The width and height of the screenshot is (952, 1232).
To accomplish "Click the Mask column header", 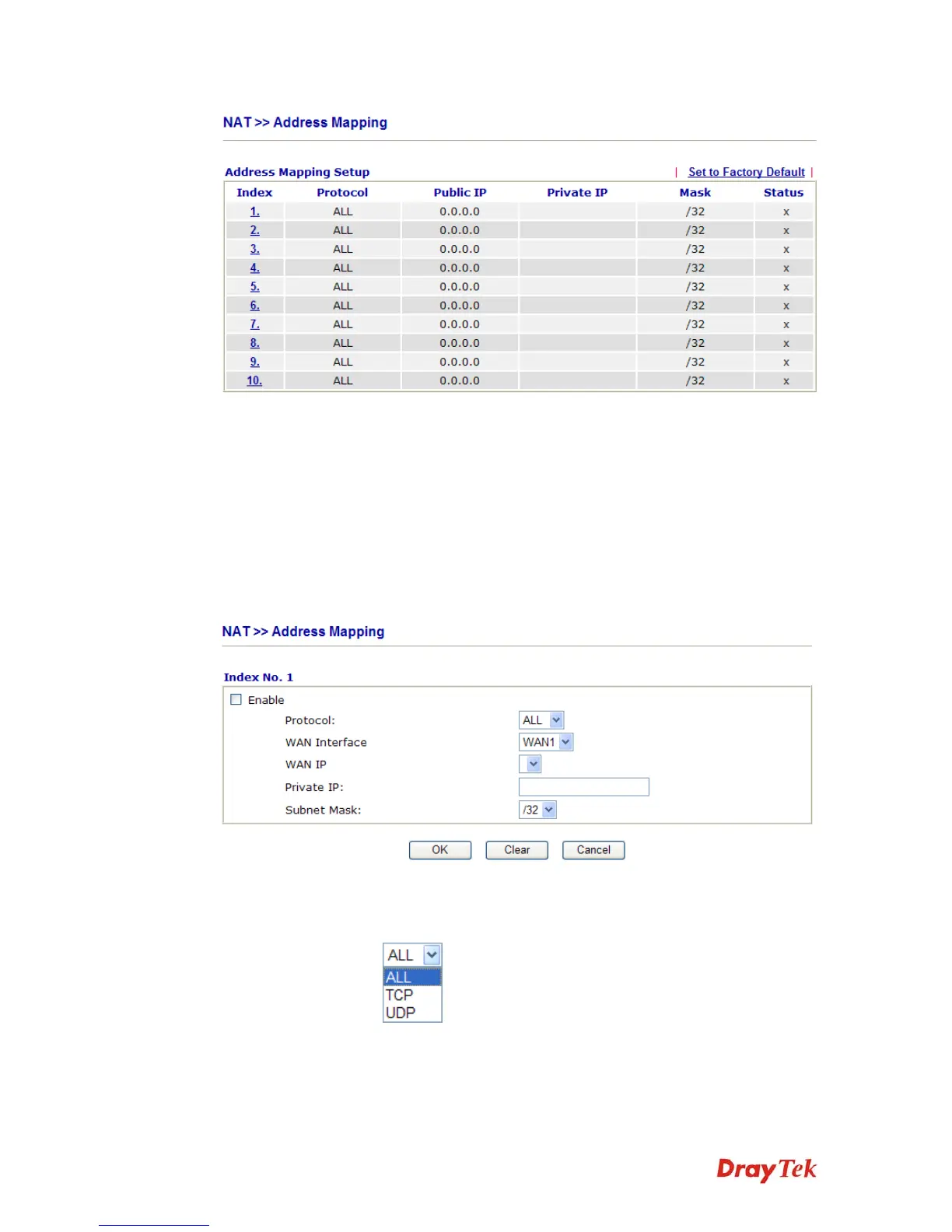I will coord(695,192).
